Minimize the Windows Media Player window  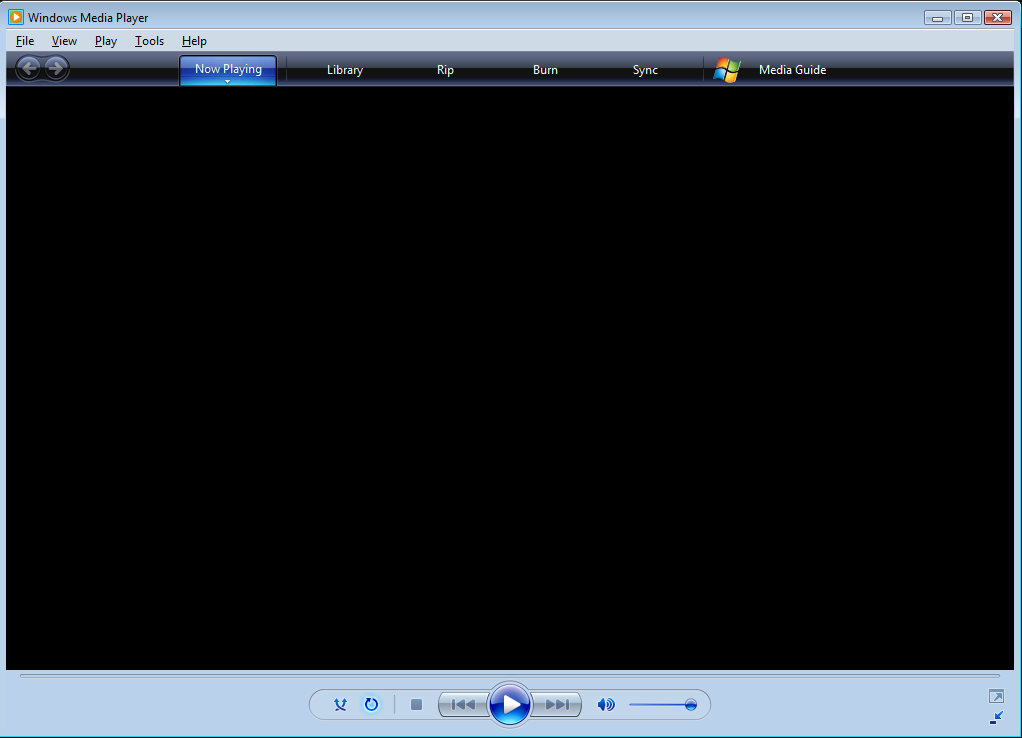[937, 18]
